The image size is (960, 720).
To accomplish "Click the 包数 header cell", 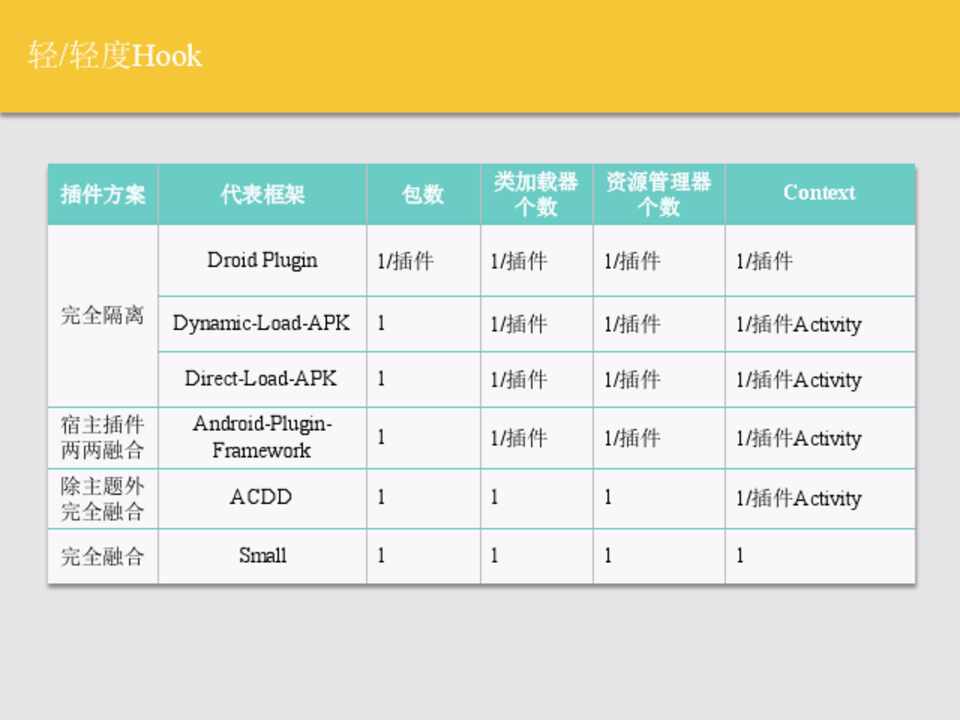I will coord(423,194).
